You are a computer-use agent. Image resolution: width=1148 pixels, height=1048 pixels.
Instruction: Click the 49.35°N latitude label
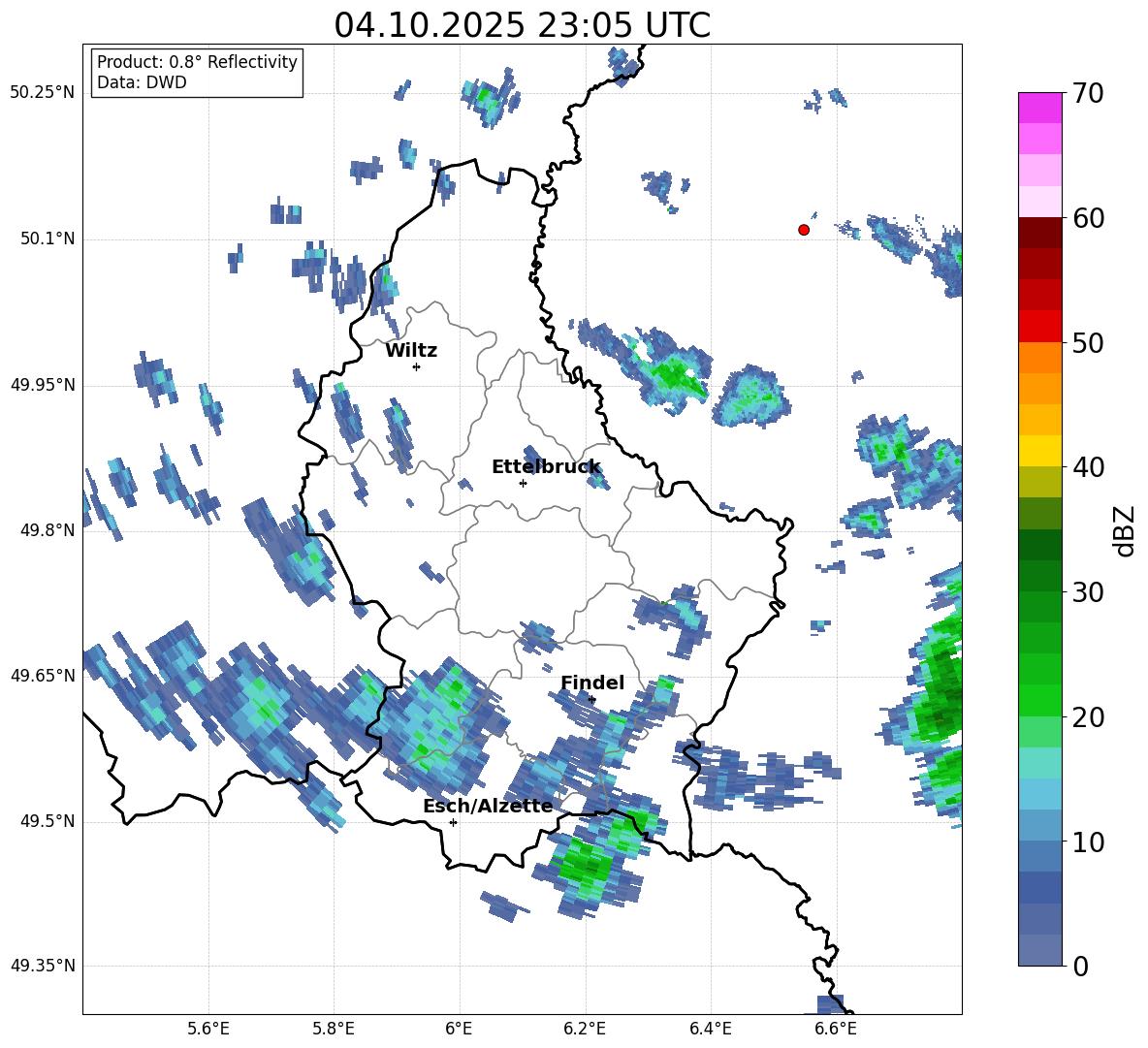pos(43,966)
